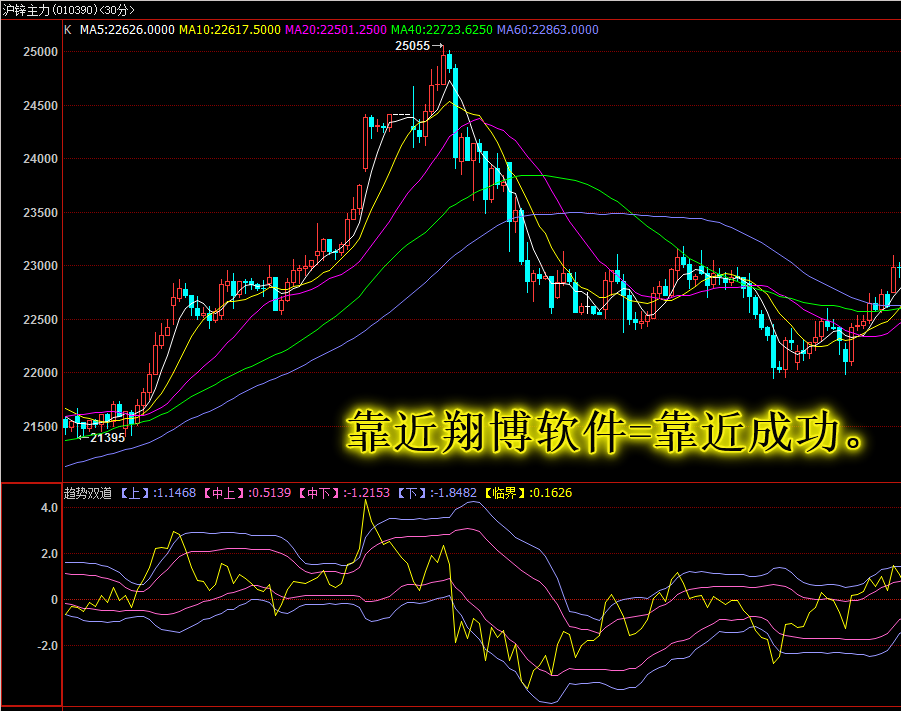Screen dimensions: 901x711
Task: Click the -2.0 indicator axis label
Action: [x=47, y=646]
